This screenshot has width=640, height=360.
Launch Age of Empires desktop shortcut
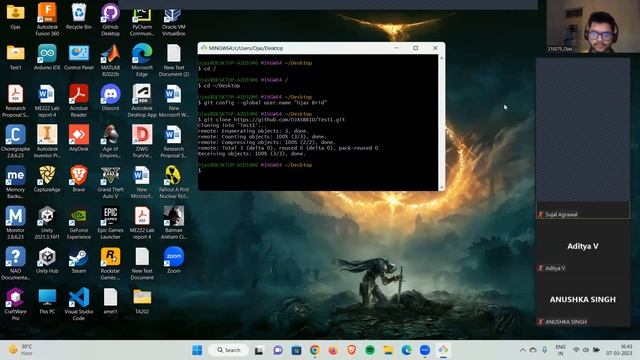point(111,141)
